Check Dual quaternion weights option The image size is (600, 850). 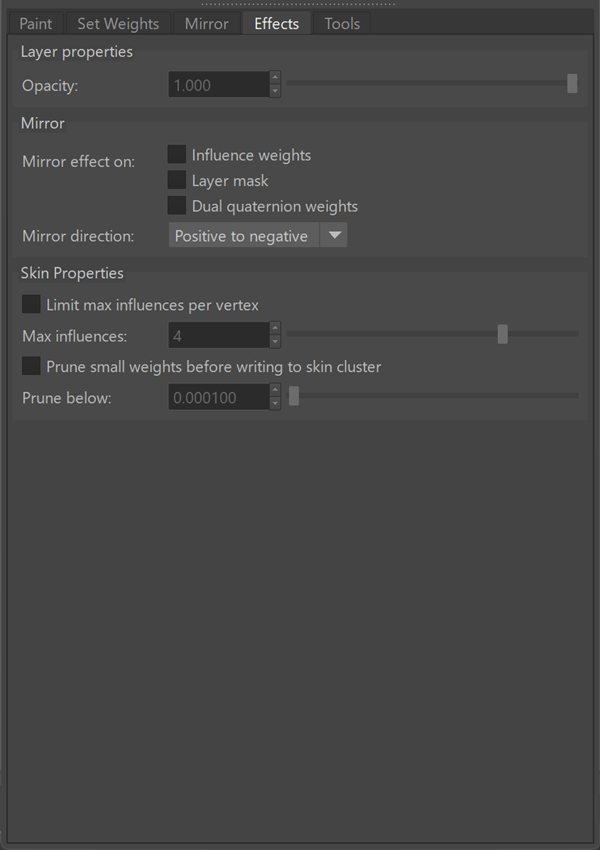tap(177, 205)
